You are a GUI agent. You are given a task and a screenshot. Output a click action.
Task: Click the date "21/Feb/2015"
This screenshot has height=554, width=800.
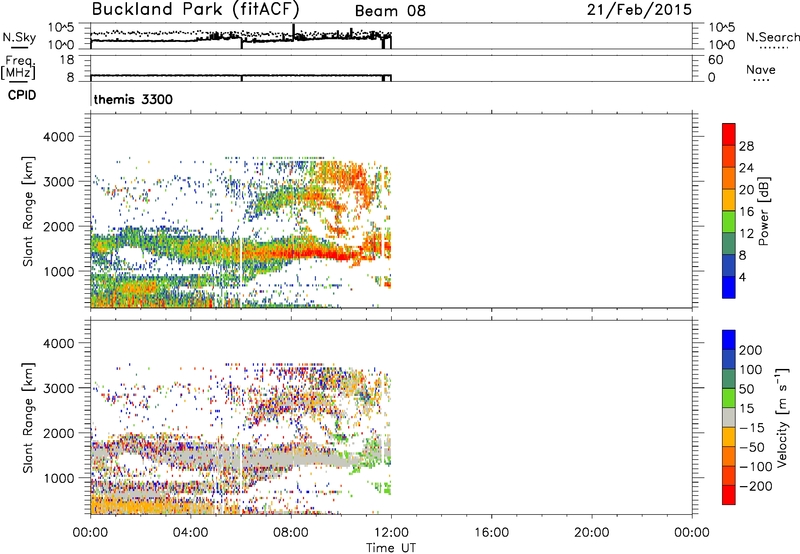[639, 10]
